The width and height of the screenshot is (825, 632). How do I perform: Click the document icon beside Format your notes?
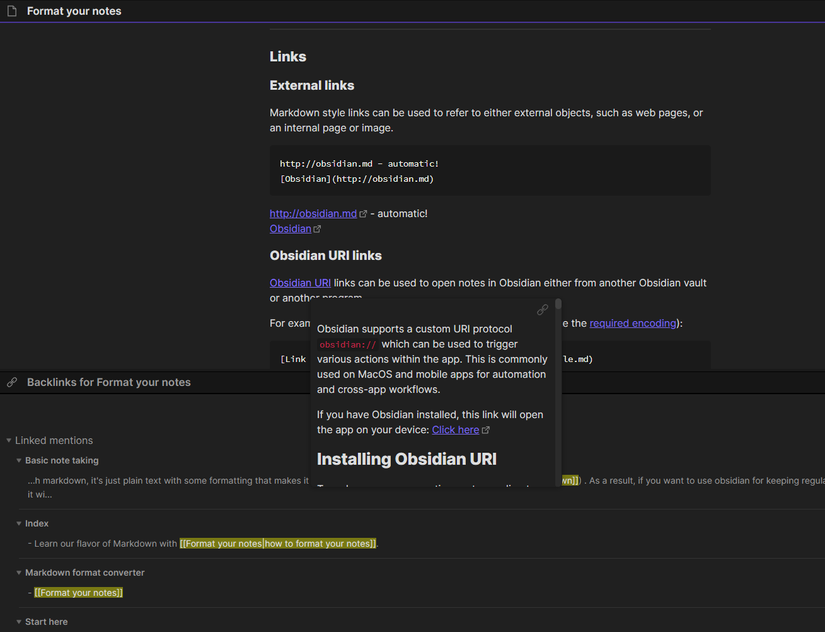coord(12,11)
